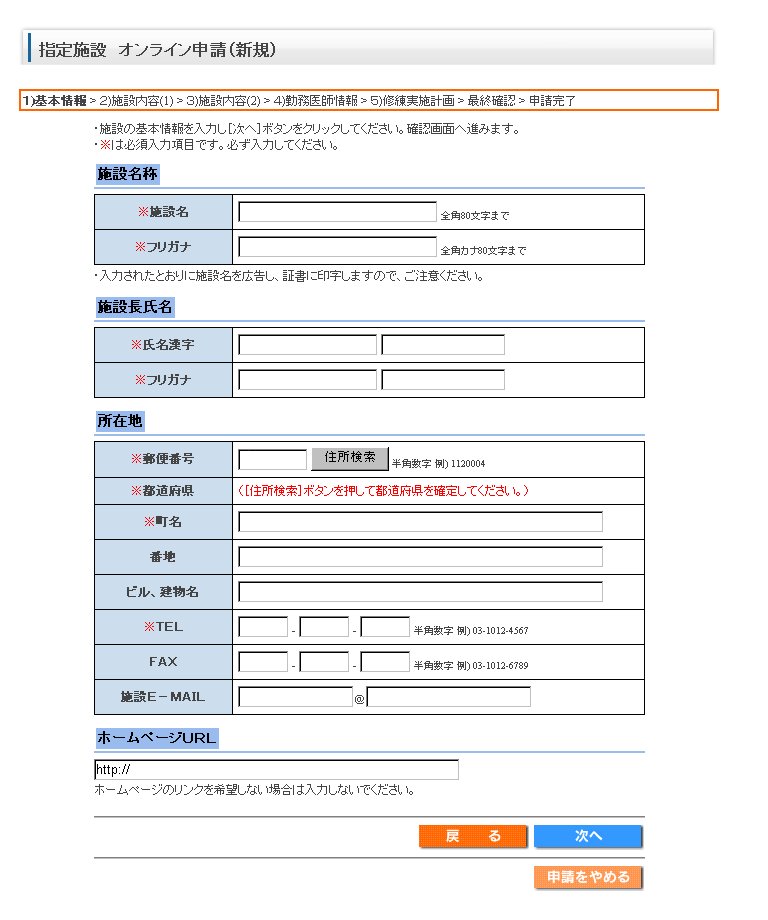Select the ビル、建物名 building name field
The height and width of the screenshot is (920, 768).
click(420, 592)
